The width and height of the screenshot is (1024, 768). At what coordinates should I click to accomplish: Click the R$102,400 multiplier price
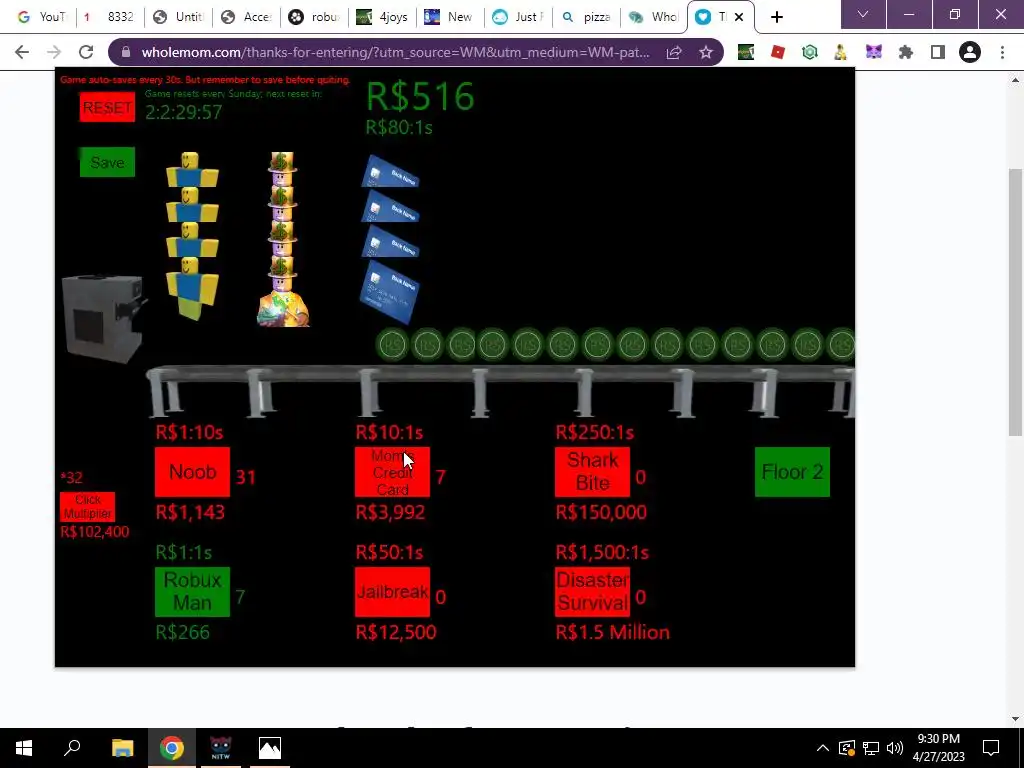[x=95, y=532]
